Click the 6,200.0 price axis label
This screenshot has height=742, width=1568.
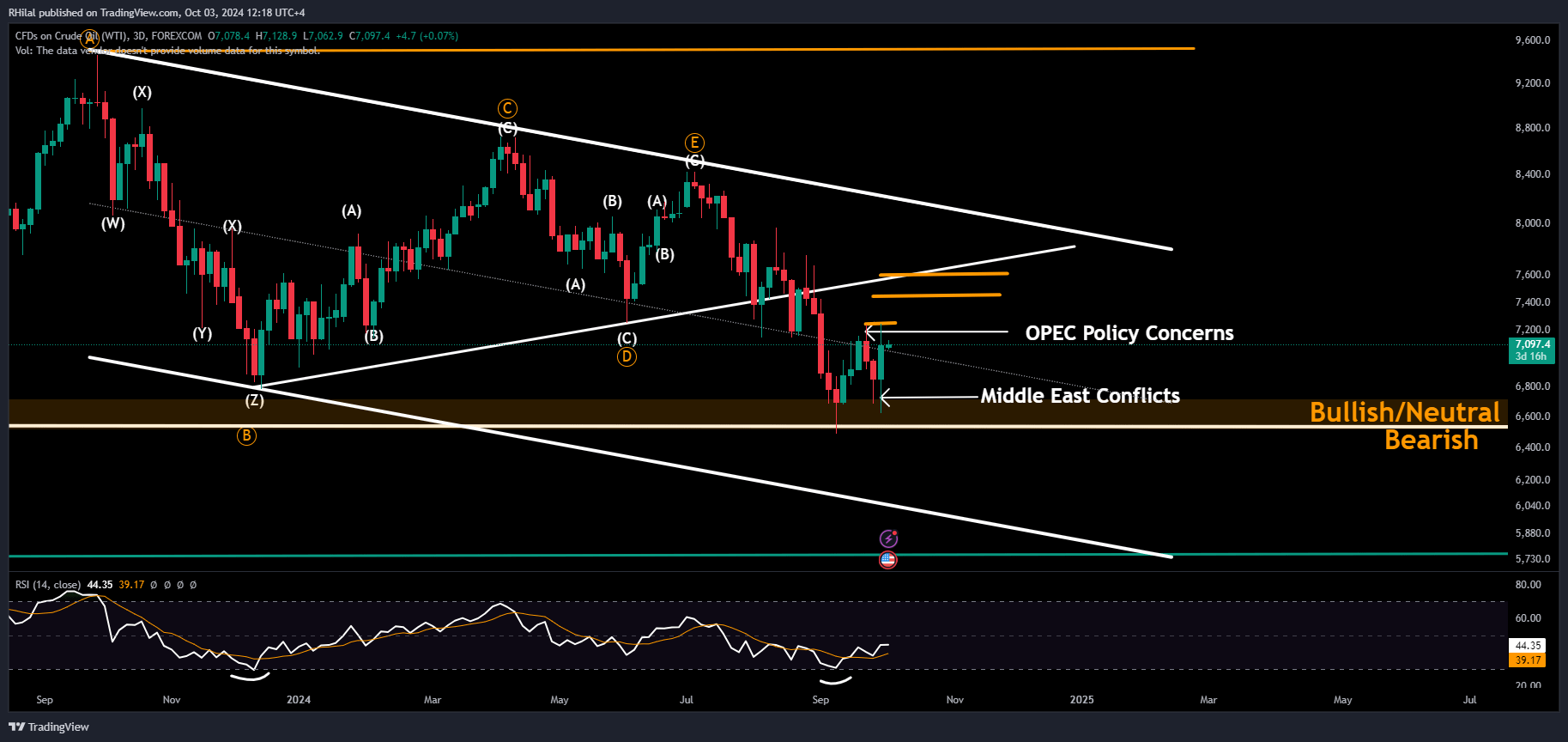[1533, 480]
